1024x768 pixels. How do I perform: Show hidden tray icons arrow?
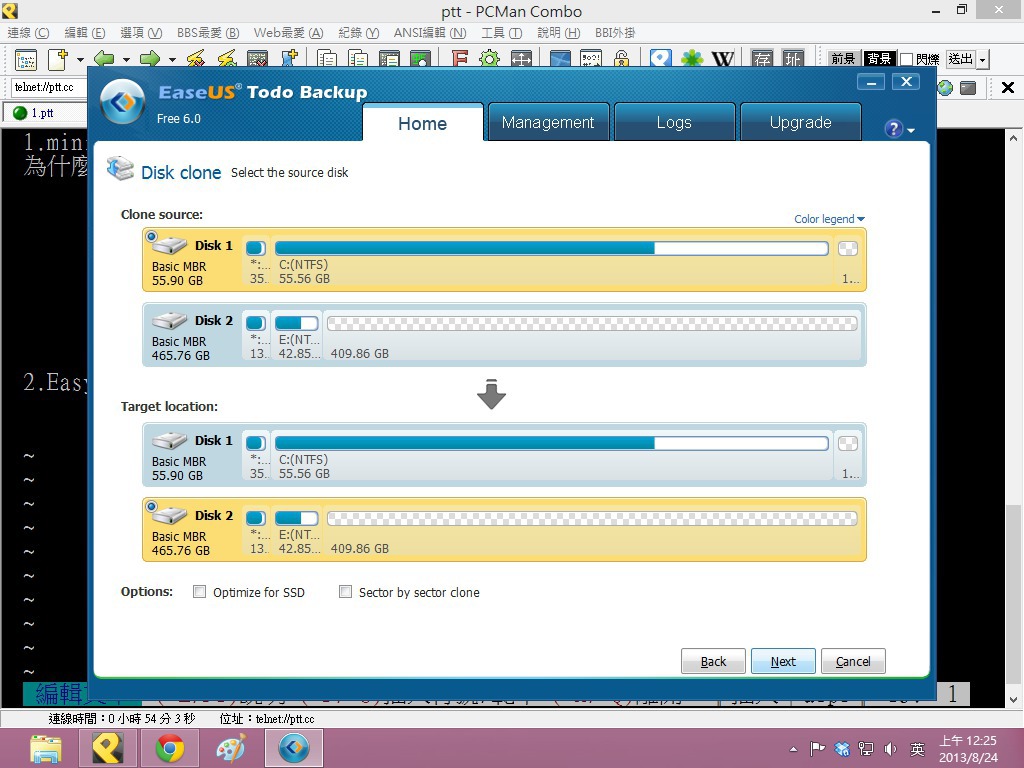pos(793,749)
